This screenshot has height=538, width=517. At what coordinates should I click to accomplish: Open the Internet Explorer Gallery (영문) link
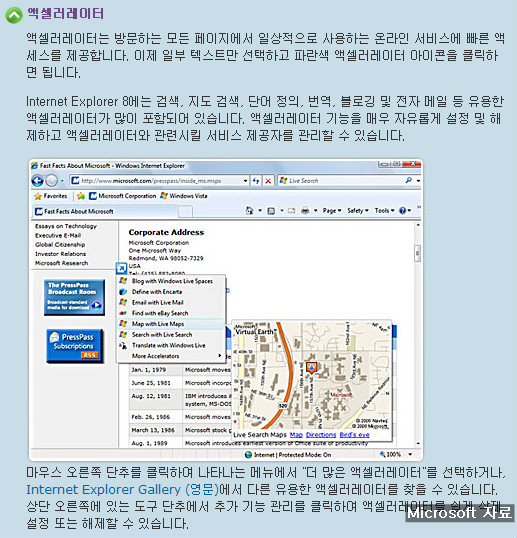click(x=122, y=490)
